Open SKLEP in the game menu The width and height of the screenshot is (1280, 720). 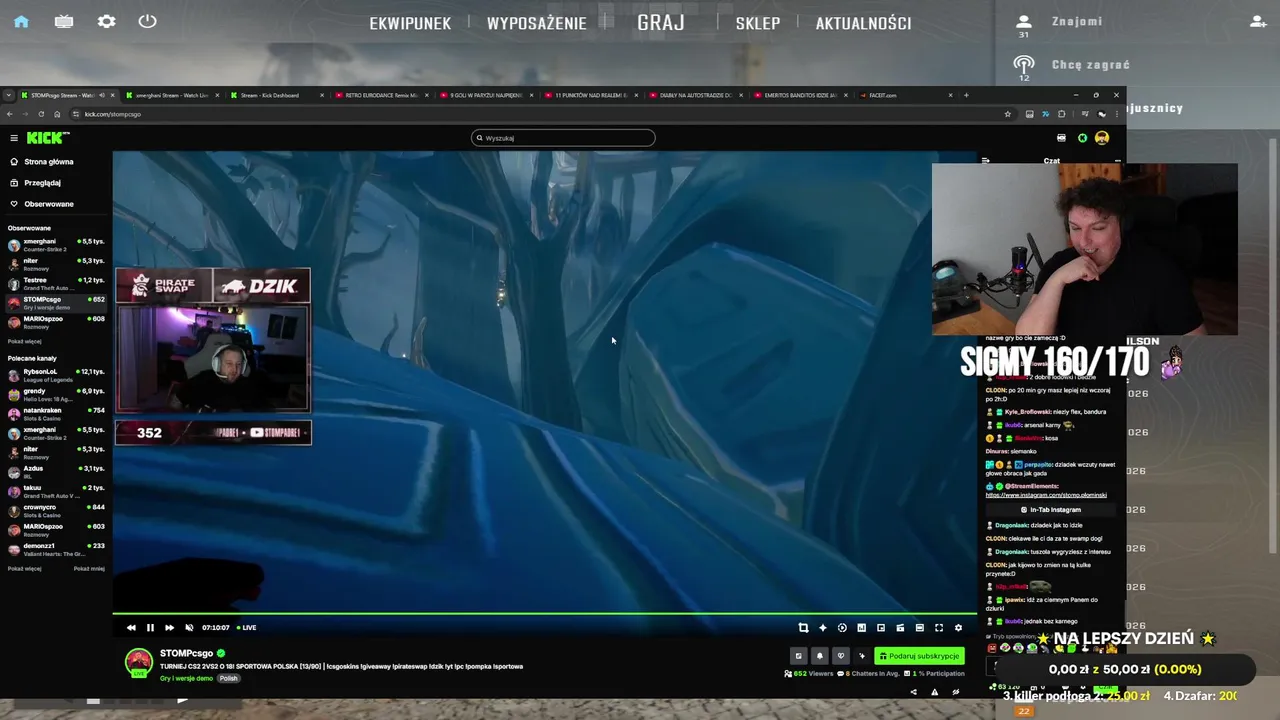[x=758, y=23]
